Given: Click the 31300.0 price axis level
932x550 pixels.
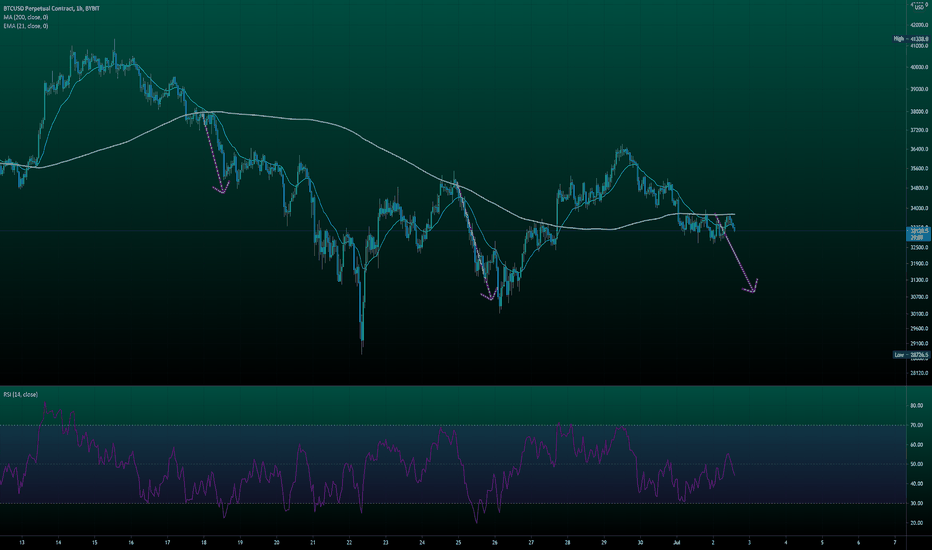Looking at the screenshot, I should [x=919, y=279].
